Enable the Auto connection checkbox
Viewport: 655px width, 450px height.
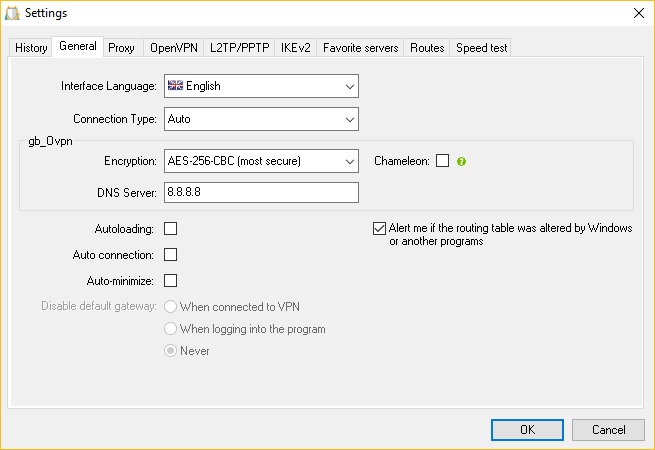pyautogui.click(x=170, y=254)
